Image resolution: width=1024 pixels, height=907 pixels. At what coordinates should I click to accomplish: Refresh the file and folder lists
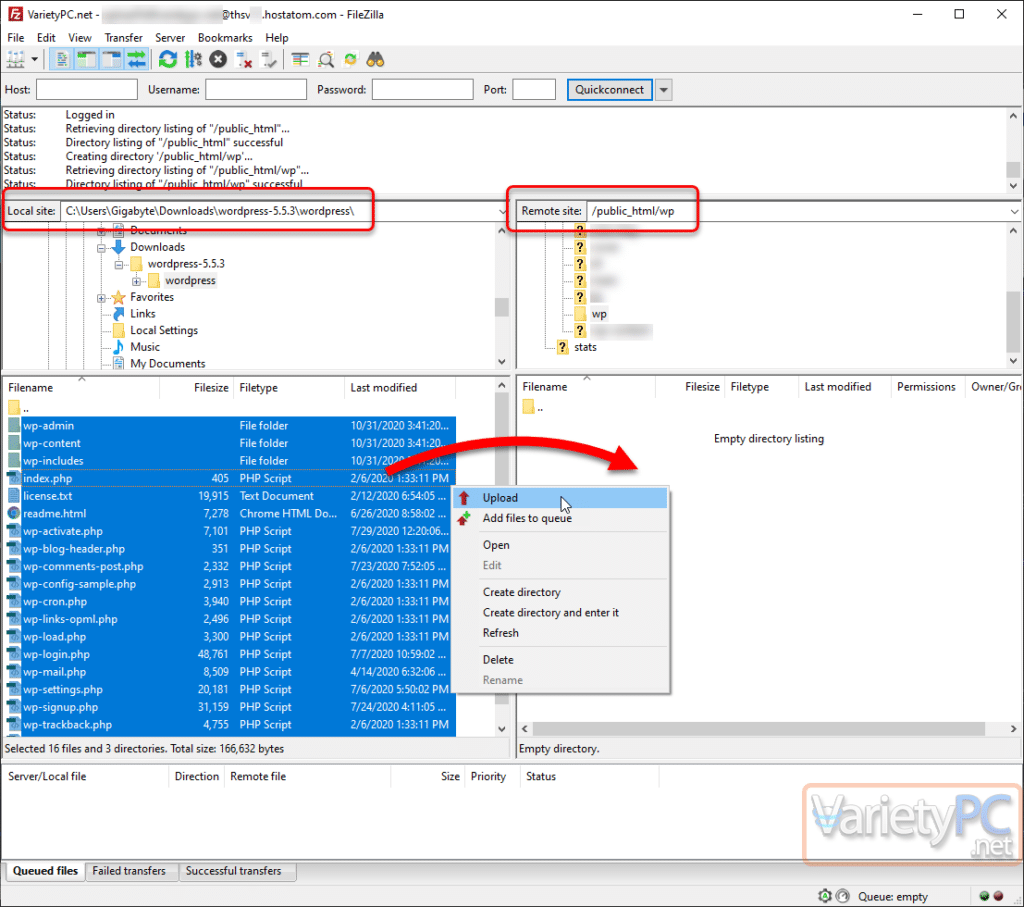tap(168, 60)
